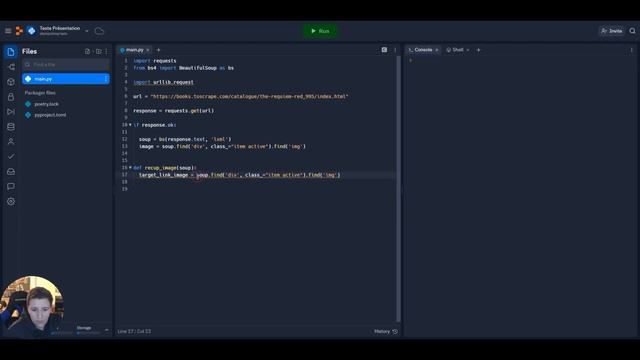This screenshot has height=360, width=640.
Task: Close the Shell tab
Action: [468, 50]
